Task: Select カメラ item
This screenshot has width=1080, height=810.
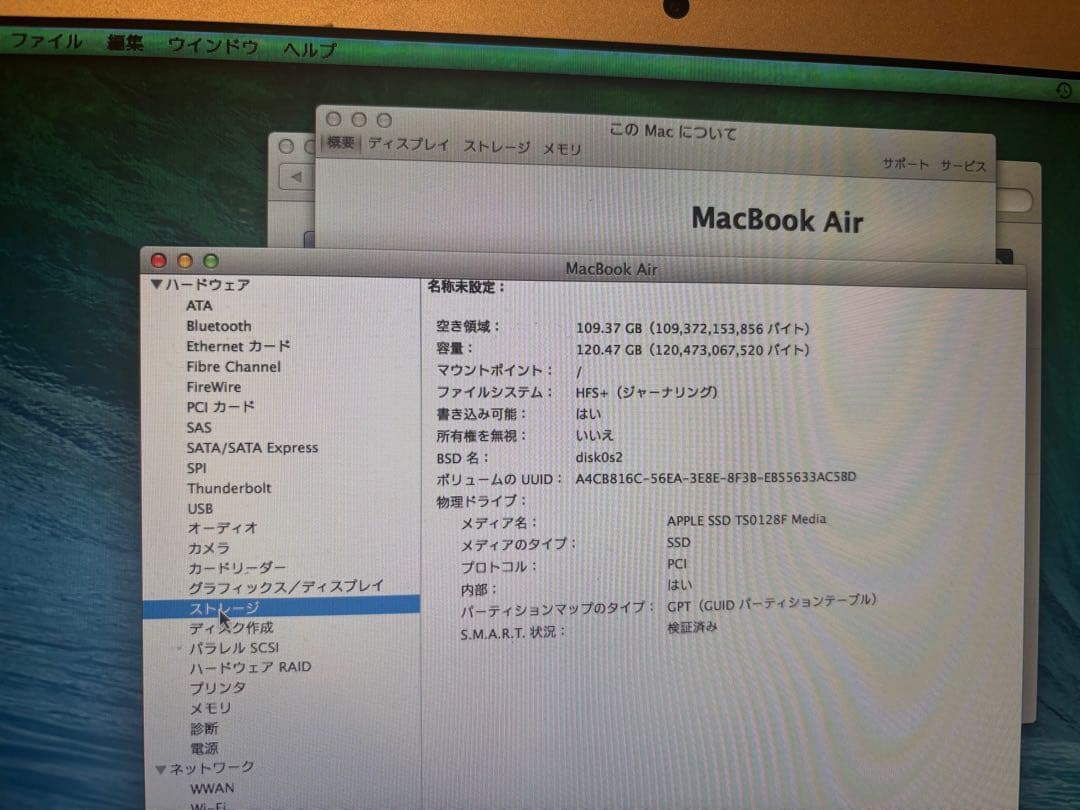Action: click(x=209, y=548)
